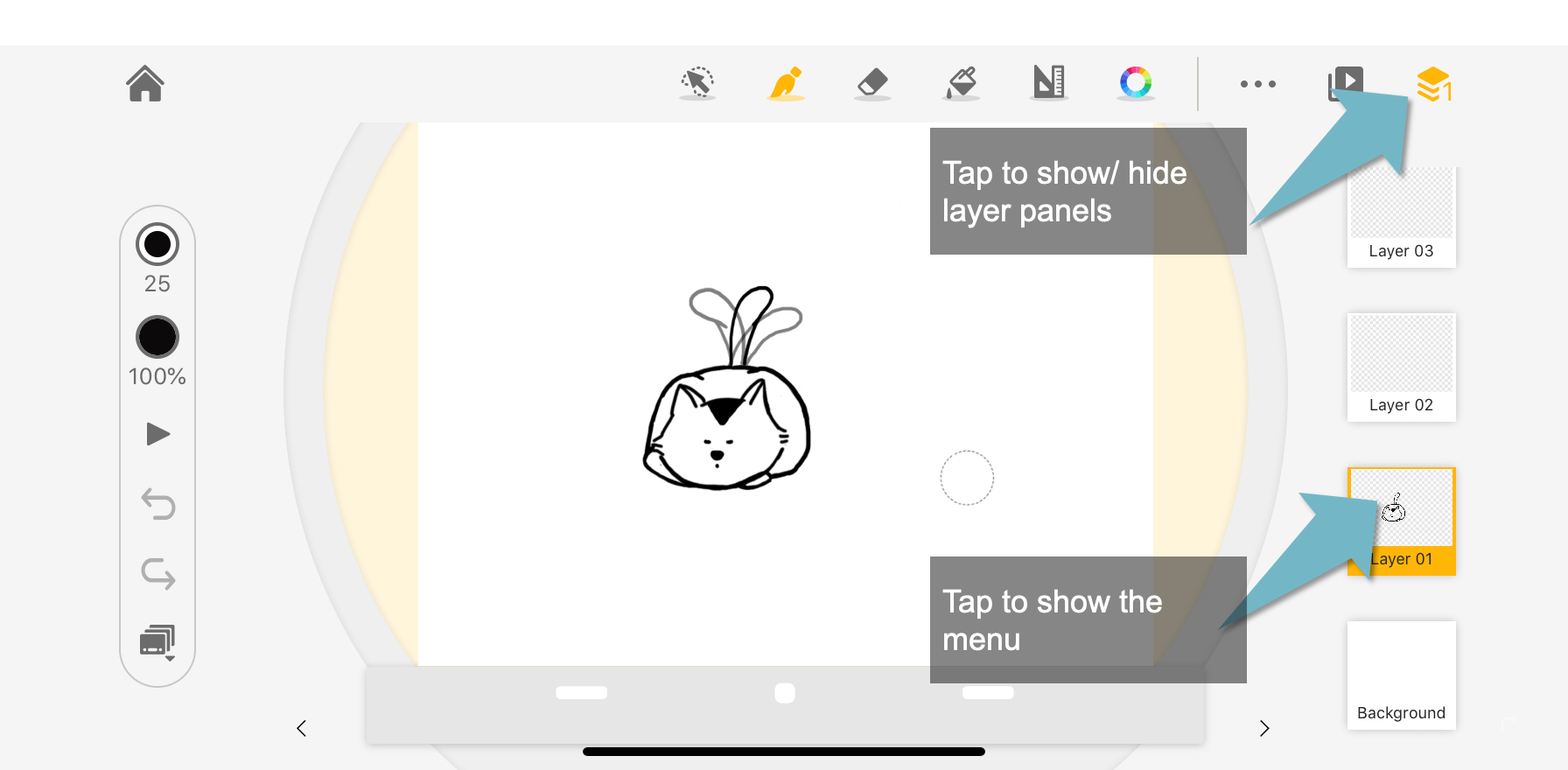Go to the Home gallery
The height and width of the screenshot is (770, 1568).
(x=145, y=84)
